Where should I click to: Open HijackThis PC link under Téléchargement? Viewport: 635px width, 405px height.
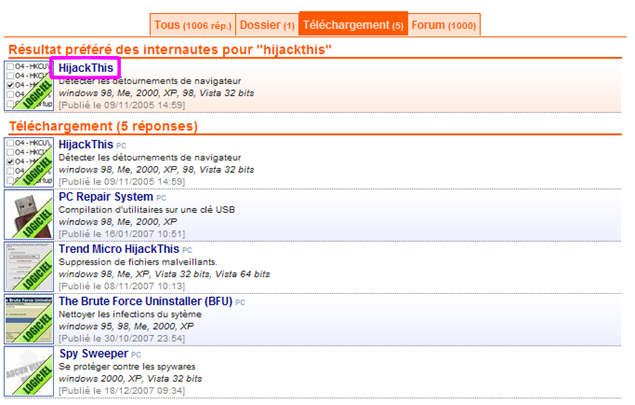tap(86, 145)
